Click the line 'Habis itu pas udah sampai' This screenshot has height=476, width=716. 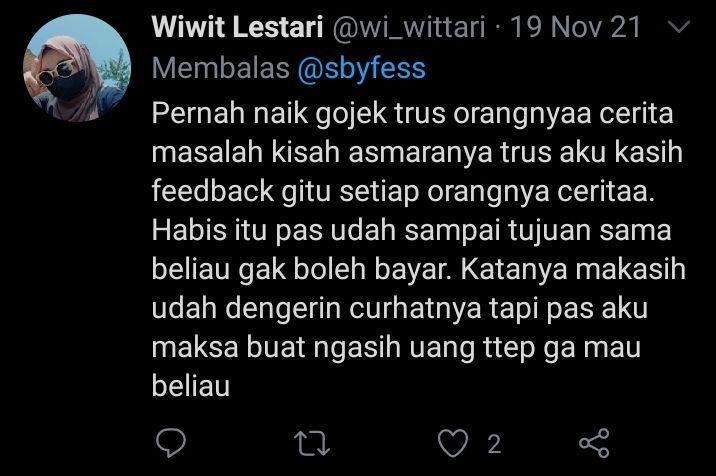tap(326, 230)
